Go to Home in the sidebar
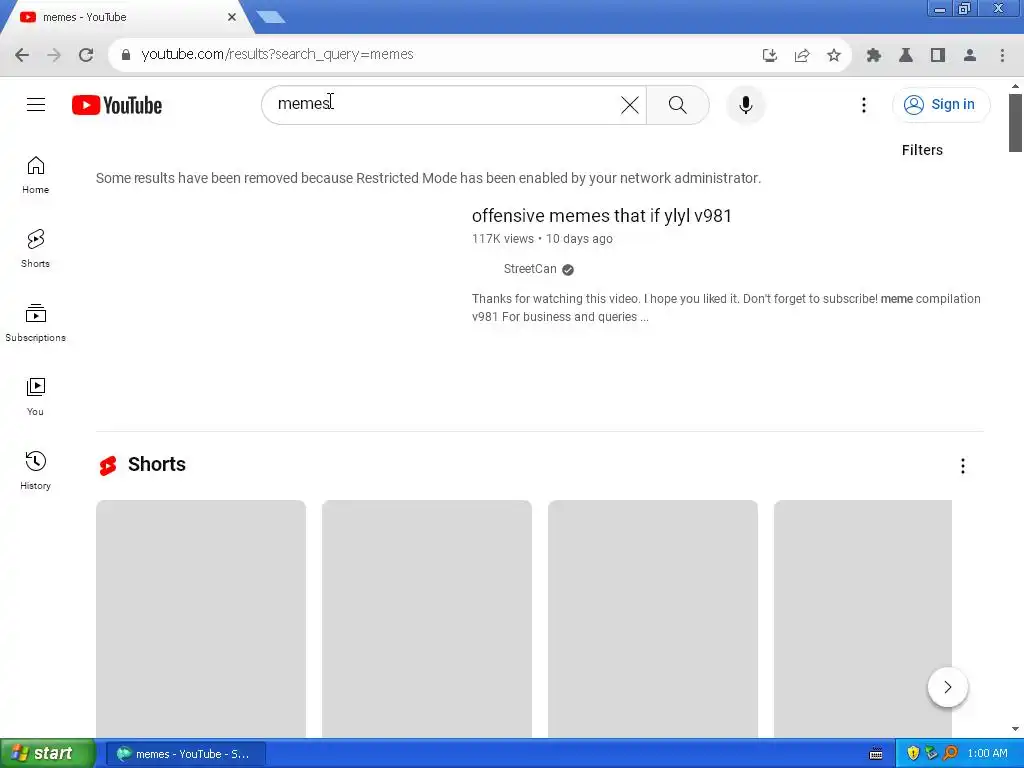This screenshot has height=768, width=1024. coord(35,175)
